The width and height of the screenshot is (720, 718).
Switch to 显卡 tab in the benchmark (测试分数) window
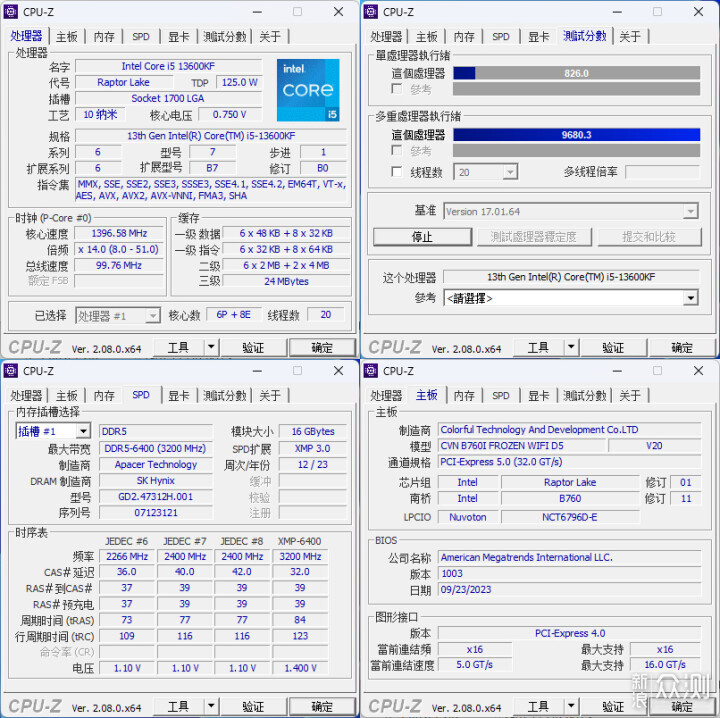539,36
